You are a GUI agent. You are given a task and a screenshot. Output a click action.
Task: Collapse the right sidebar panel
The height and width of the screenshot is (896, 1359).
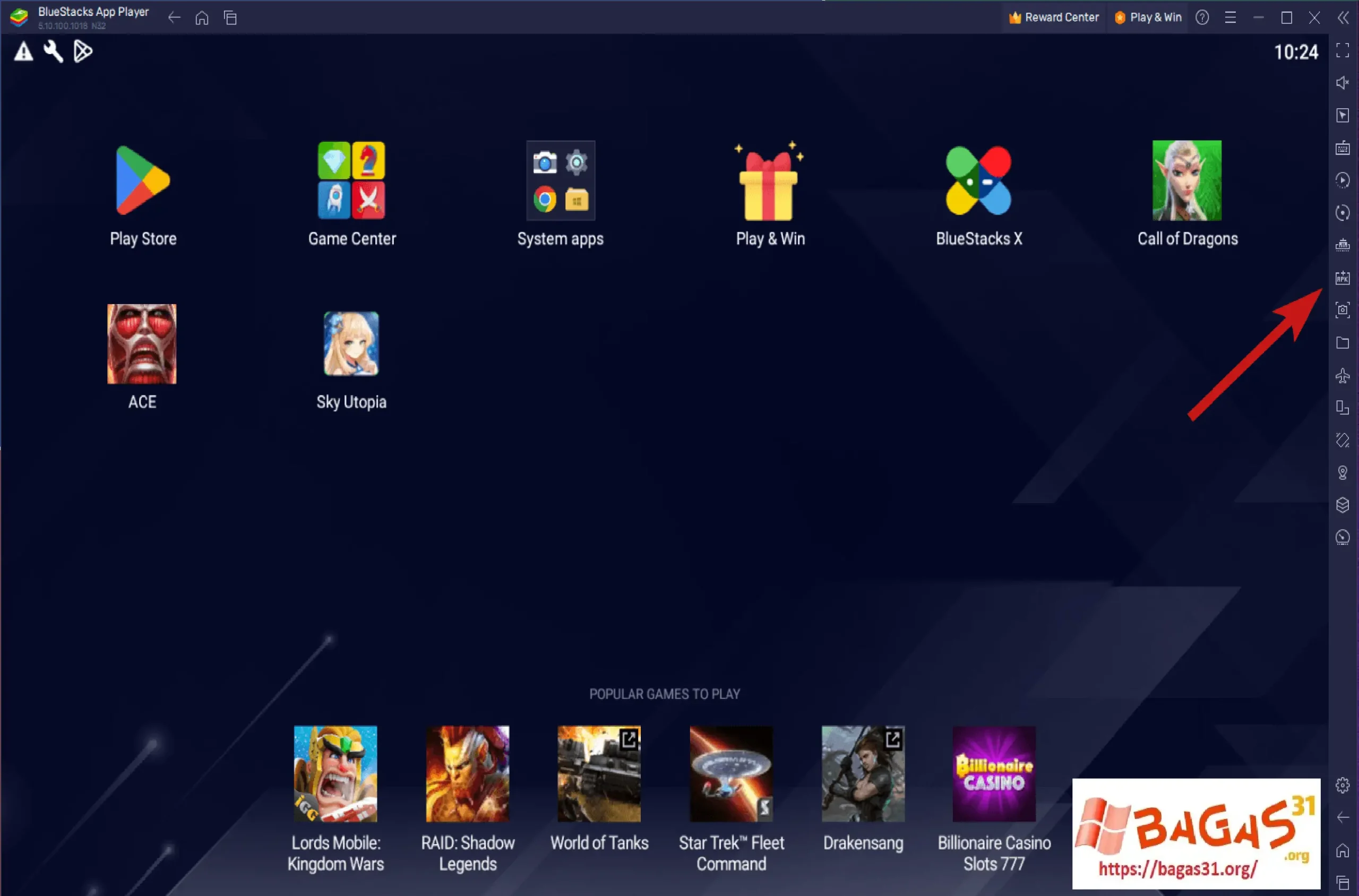[x=1343, y=17]
